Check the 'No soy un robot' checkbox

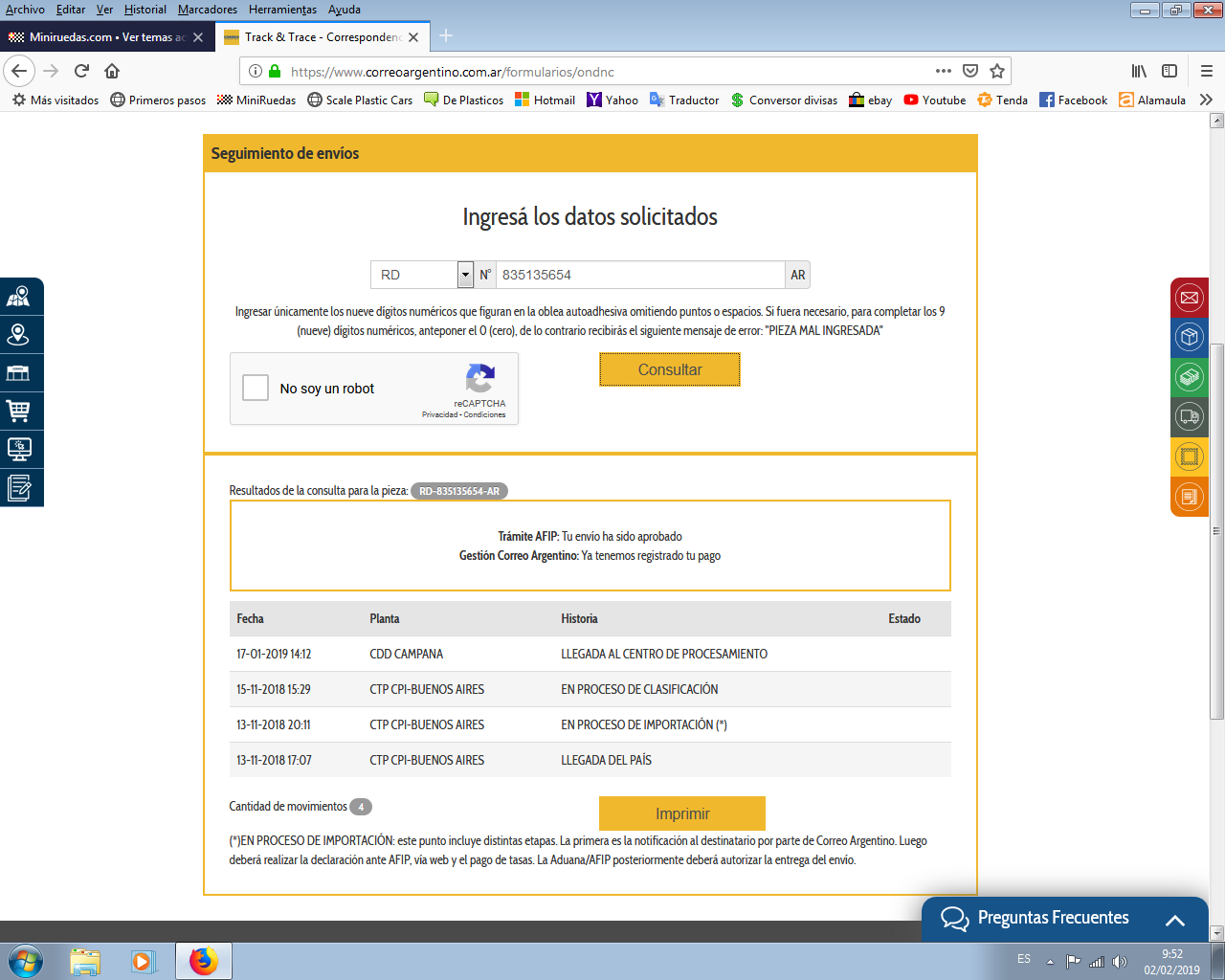point(256,388)
